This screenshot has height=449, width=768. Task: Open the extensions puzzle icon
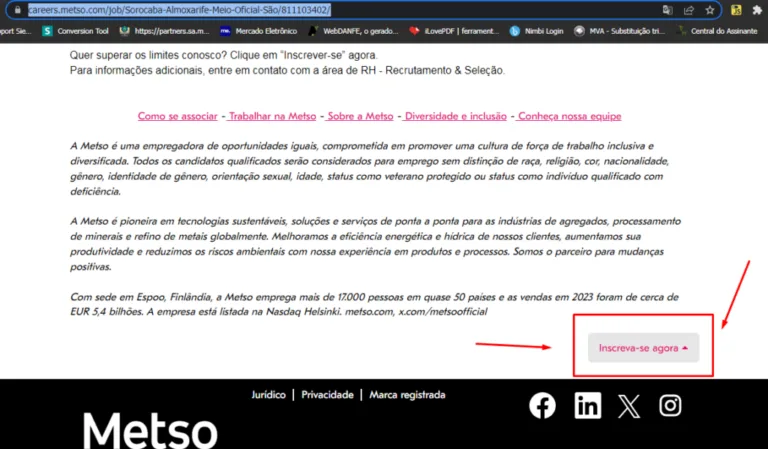pos(757,10)
